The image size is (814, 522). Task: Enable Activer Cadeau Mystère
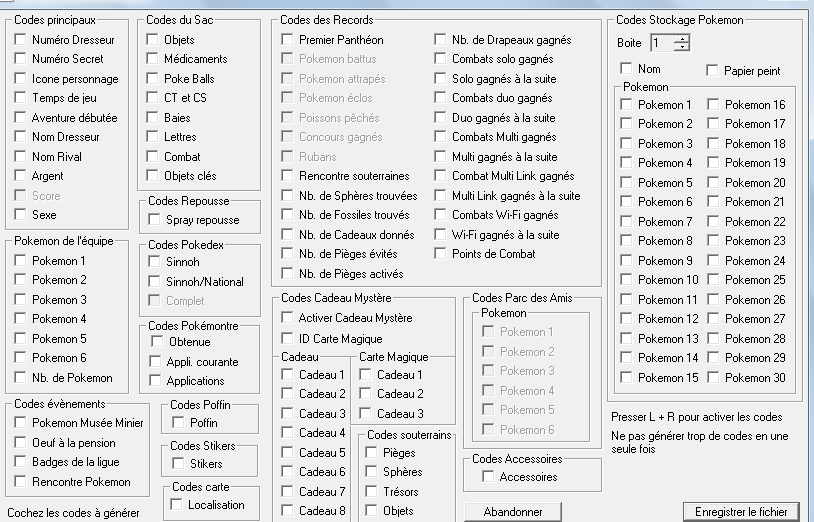click(x=288, y=318)
